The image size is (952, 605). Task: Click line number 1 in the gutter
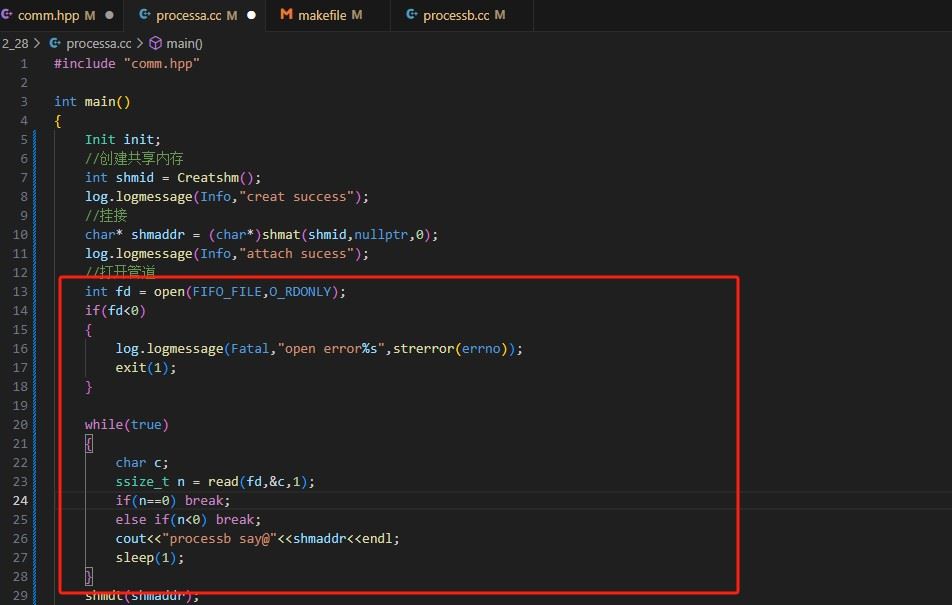tap(24, 64)
